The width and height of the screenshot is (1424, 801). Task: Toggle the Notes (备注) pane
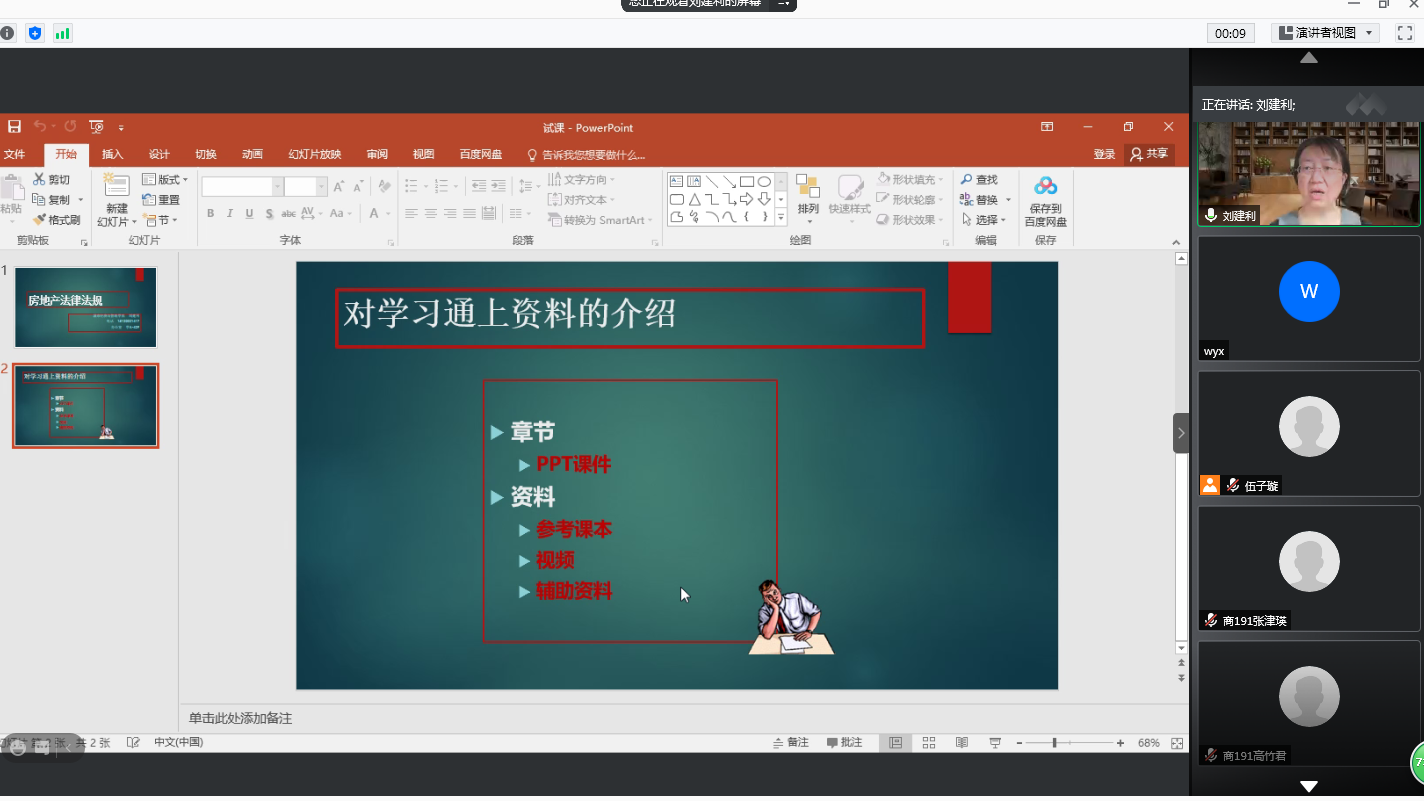click(x=790, y=743)
